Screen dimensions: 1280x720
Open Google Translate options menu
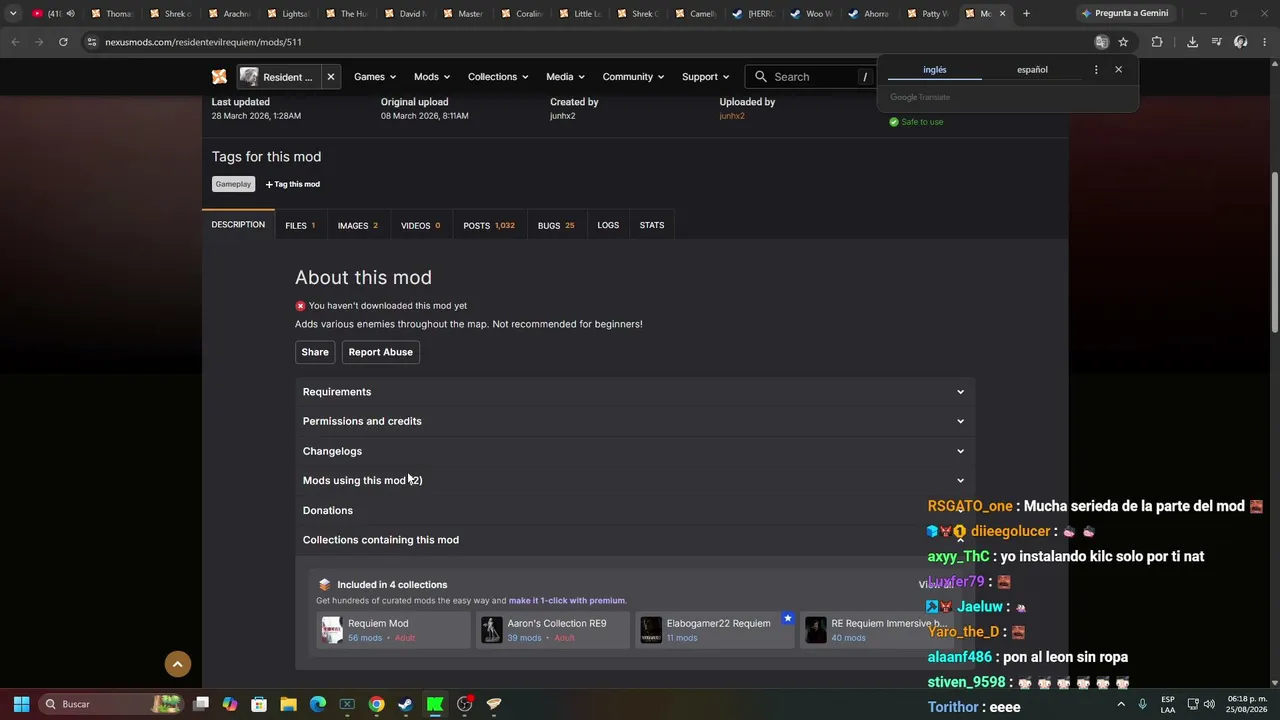(x=1096, y=70)
